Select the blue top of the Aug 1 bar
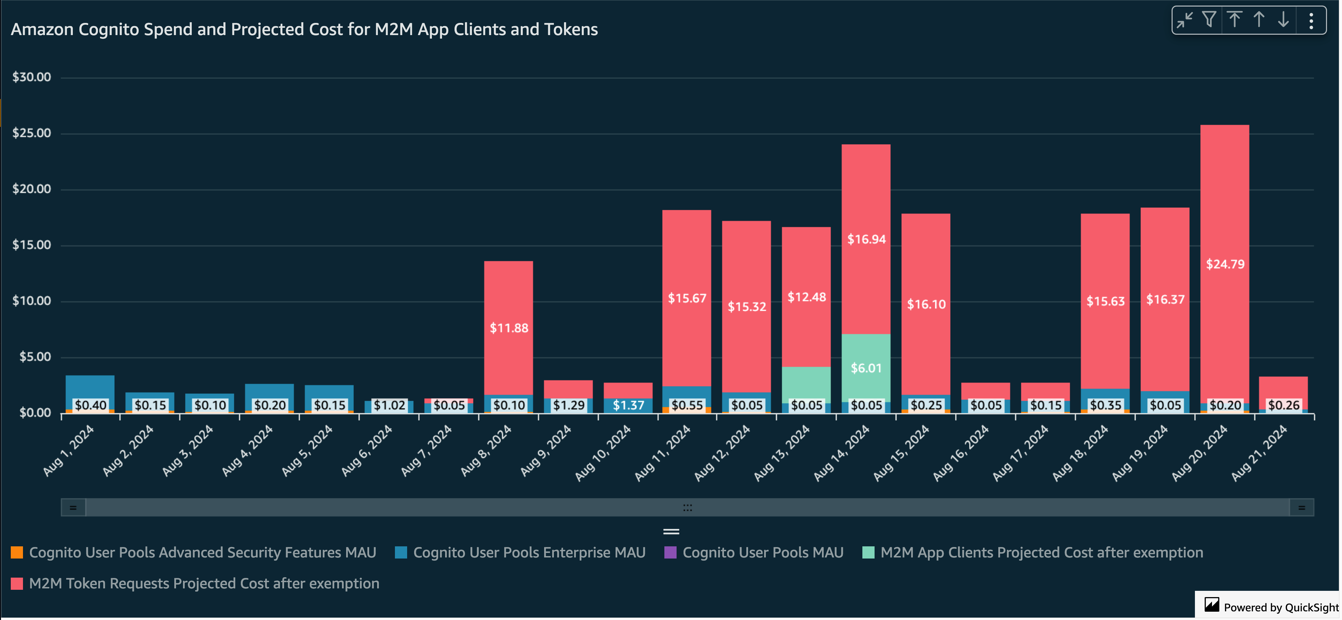This screenshot has height=620, width=1342. [x=90, y=386]
